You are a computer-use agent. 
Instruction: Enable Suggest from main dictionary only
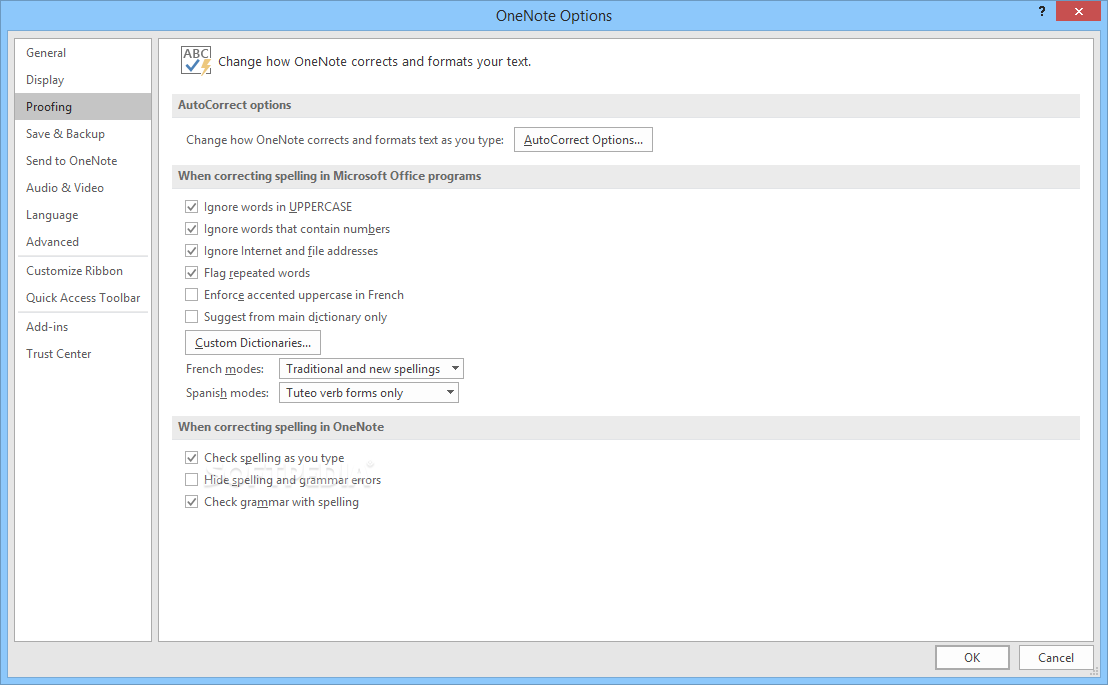(x=192, y=317)
